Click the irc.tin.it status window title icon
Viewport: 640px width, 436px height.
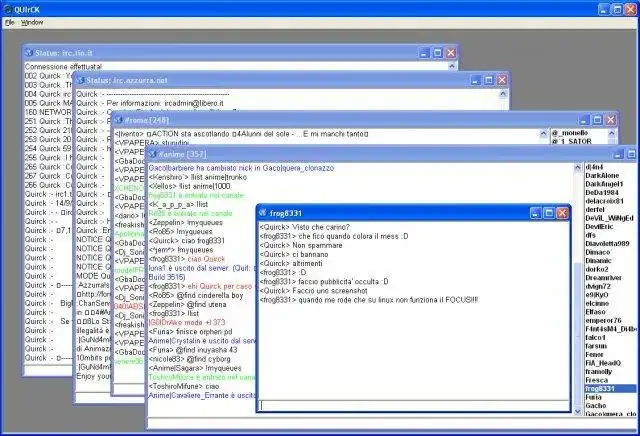(29, 53)
